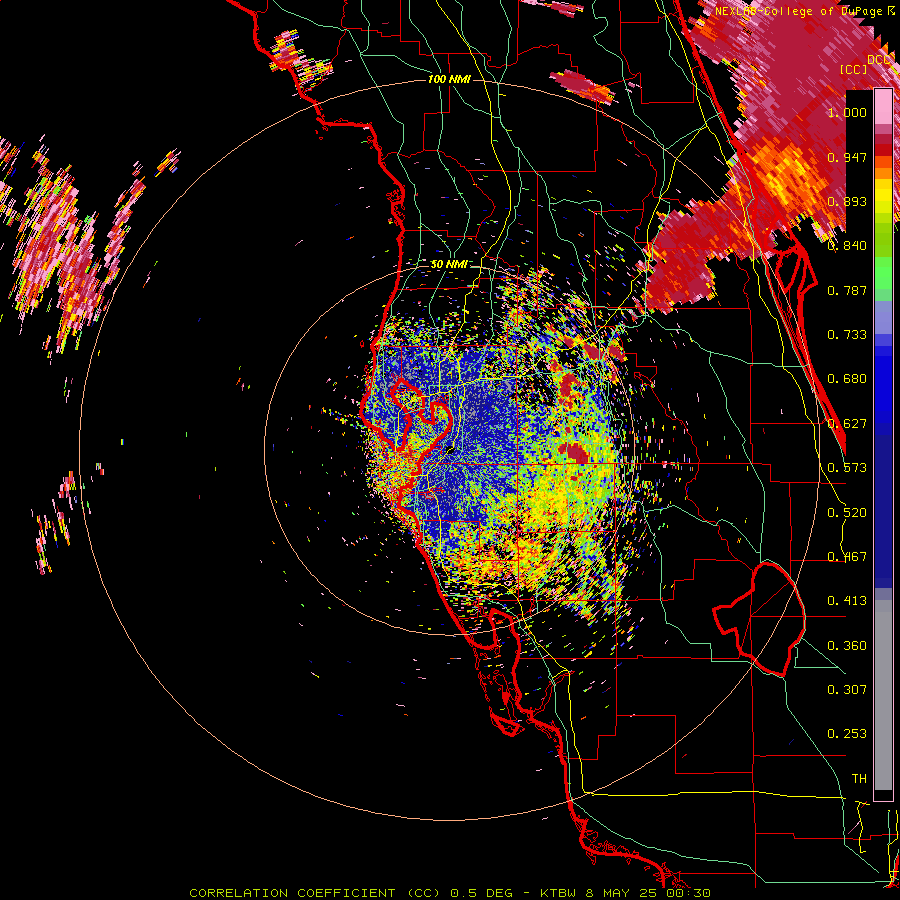Click the 0.947 value on the color scale
The width and height of the screenshot is (900, 900).
tap(847, 157)
